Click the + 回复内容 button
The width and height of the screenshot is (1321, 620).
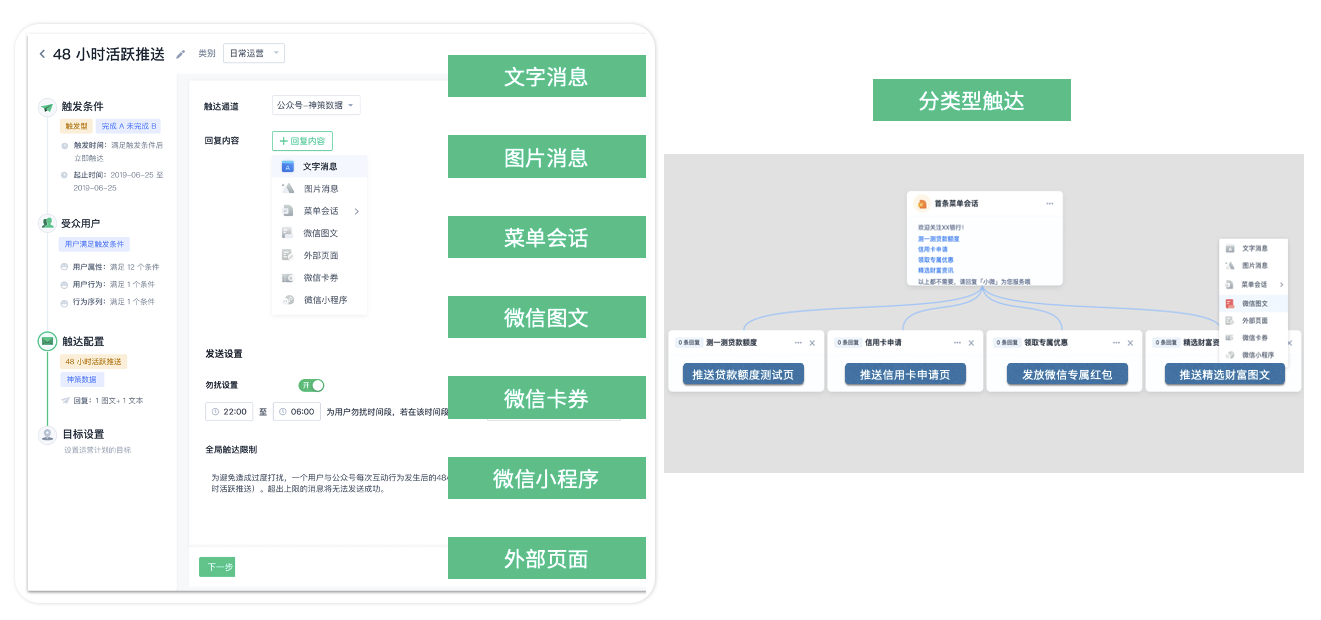point(302,141)
